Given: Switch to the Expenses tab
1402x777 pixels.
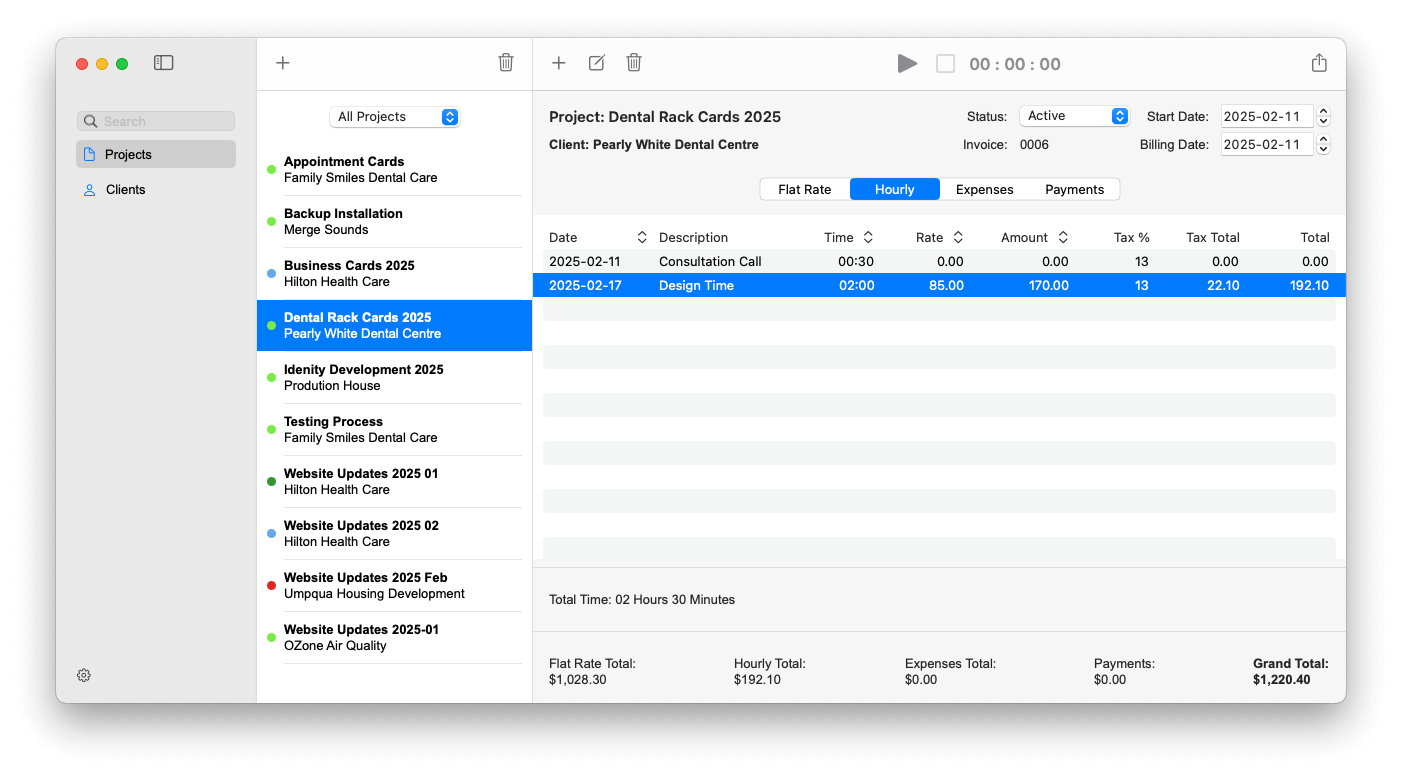Looking at the screenshot, I should click(984, 189).
